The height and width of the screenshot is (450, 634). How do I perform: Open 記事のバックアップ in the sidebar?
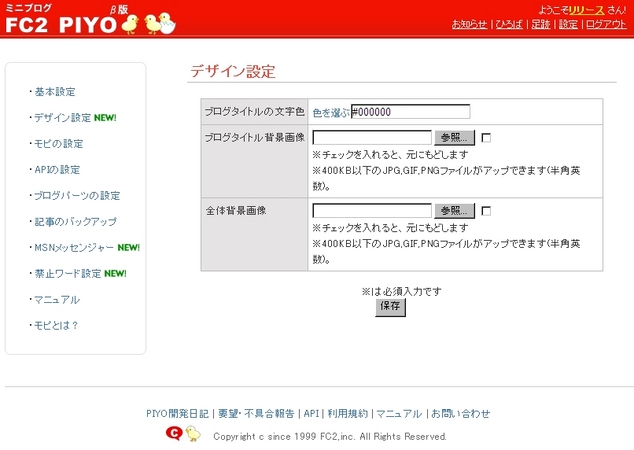[x=76, y=222]
